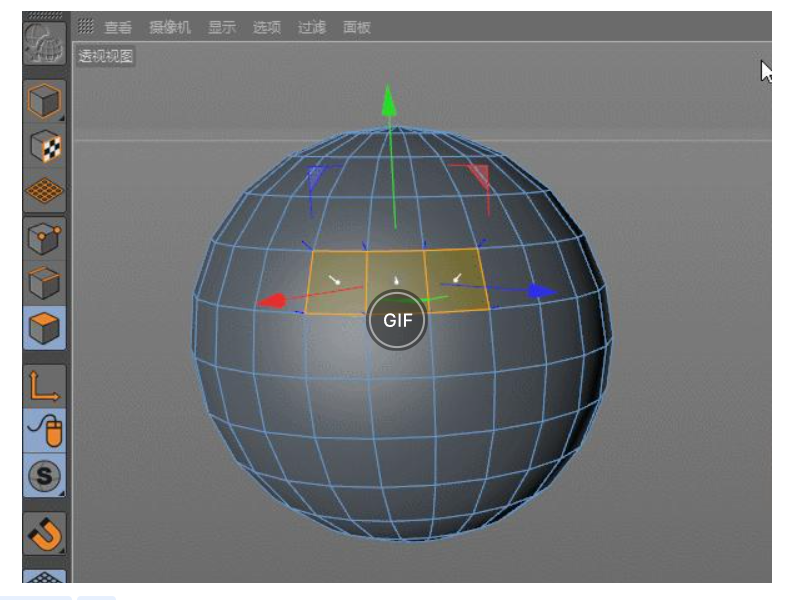Screen dimensions: 810x600
Task: Open the 摄像机 menu
Action: click(x=169, y=27)
